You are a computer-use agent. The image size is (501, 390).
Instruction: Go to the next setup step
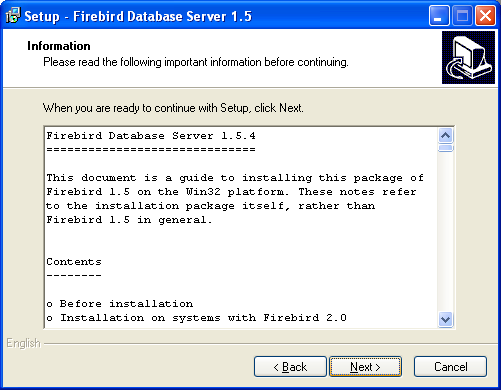click(x=365, y=367)
